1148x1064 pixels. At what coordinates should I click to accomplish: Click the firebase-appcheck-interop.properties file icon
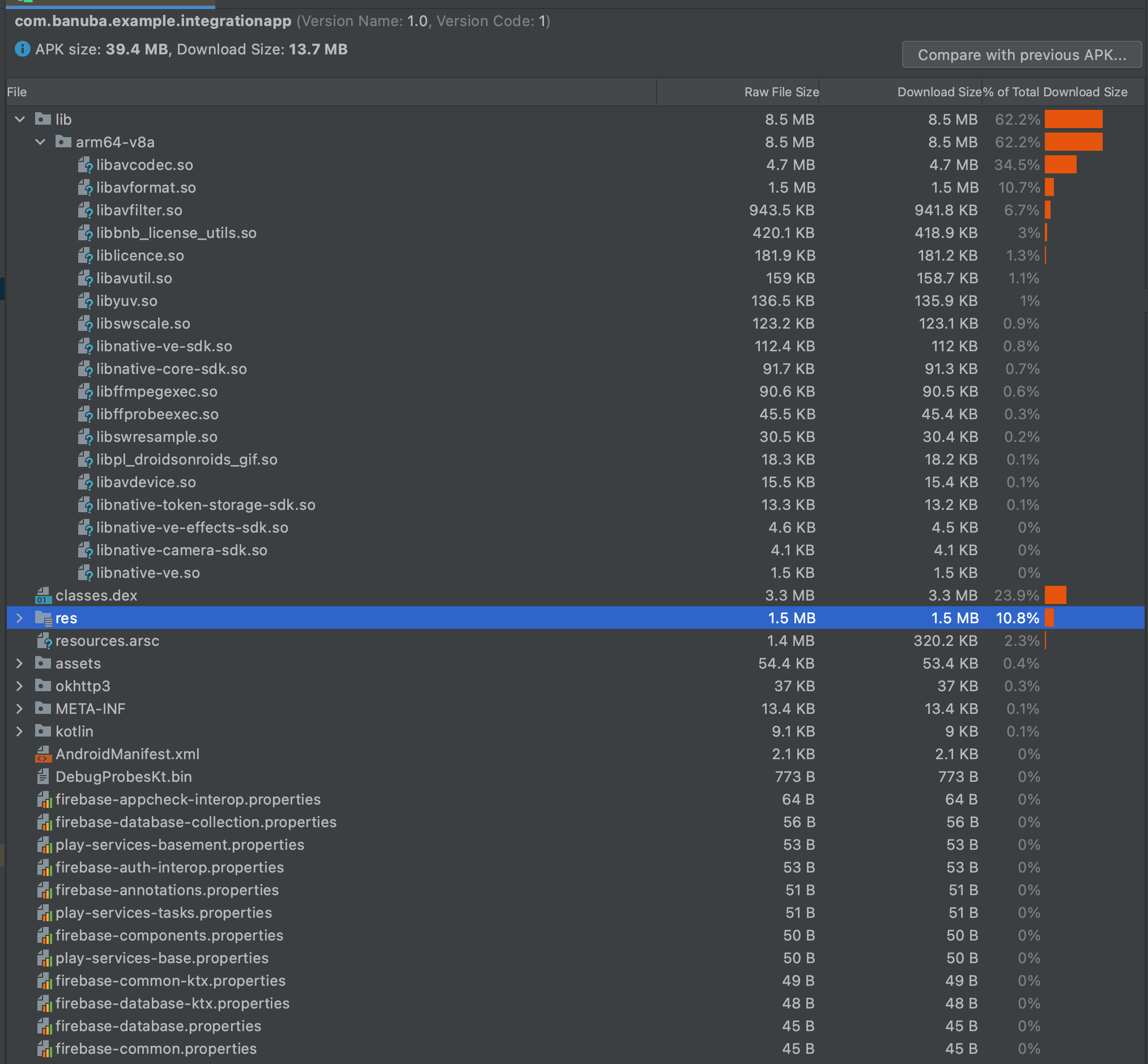click(44, 799)
